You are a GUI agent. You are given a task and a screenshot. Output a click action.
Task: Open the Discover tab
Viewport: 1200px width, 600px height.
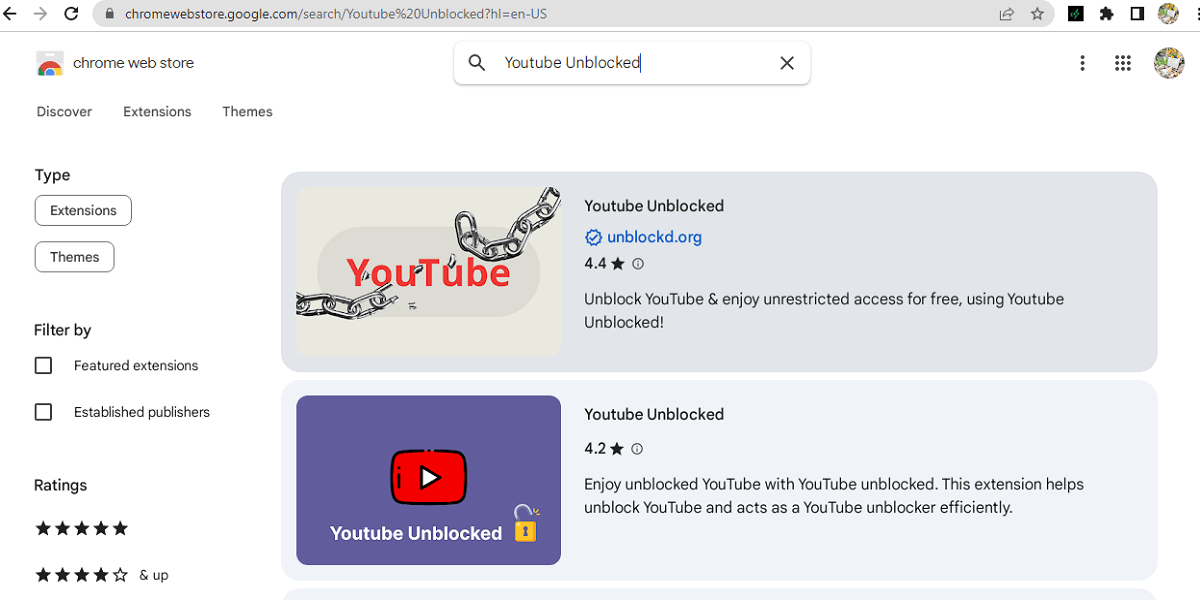(x=64, y=112)
